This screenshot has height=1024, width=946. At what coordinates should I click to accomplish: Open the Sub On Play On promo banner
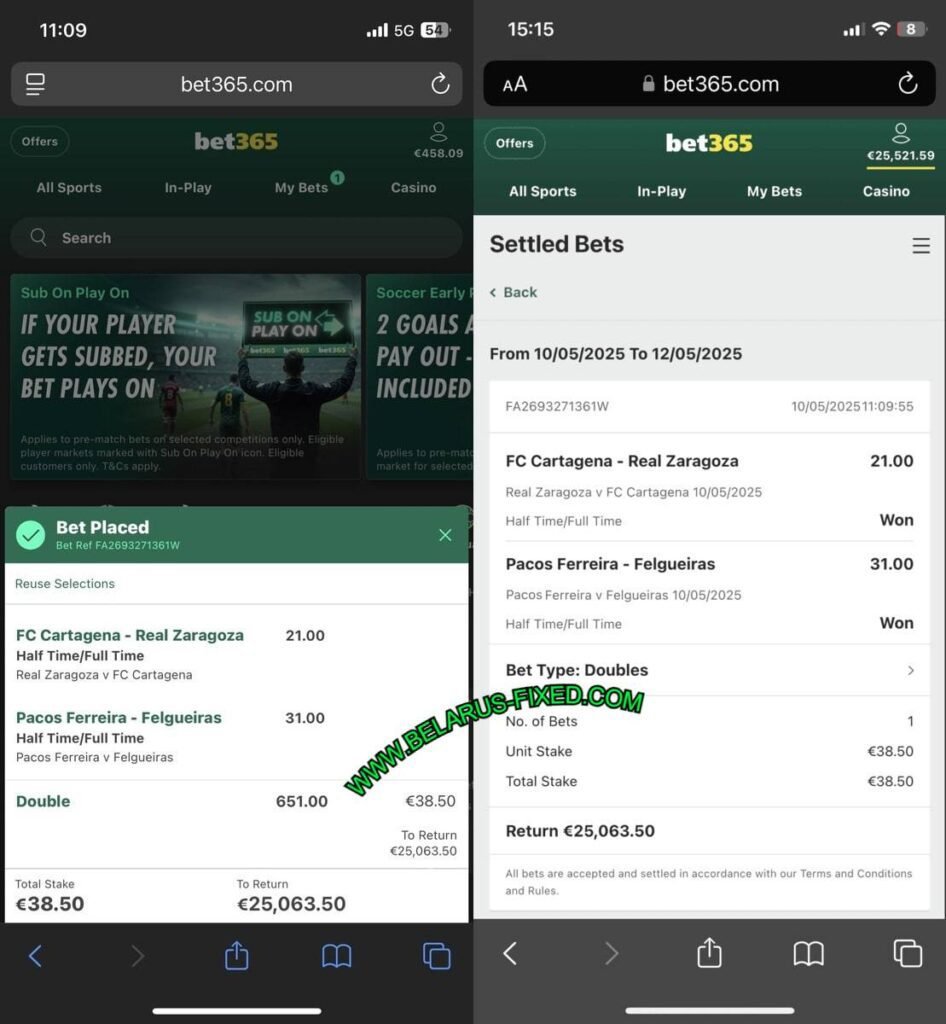click(185, 377)
